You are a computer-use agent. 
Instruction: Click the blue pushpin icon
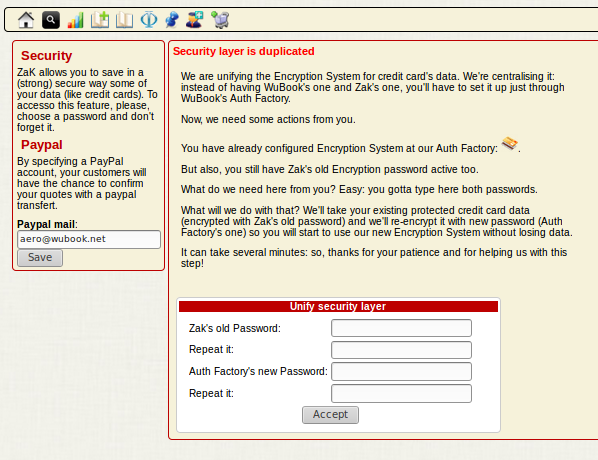(x=172, y=20)
